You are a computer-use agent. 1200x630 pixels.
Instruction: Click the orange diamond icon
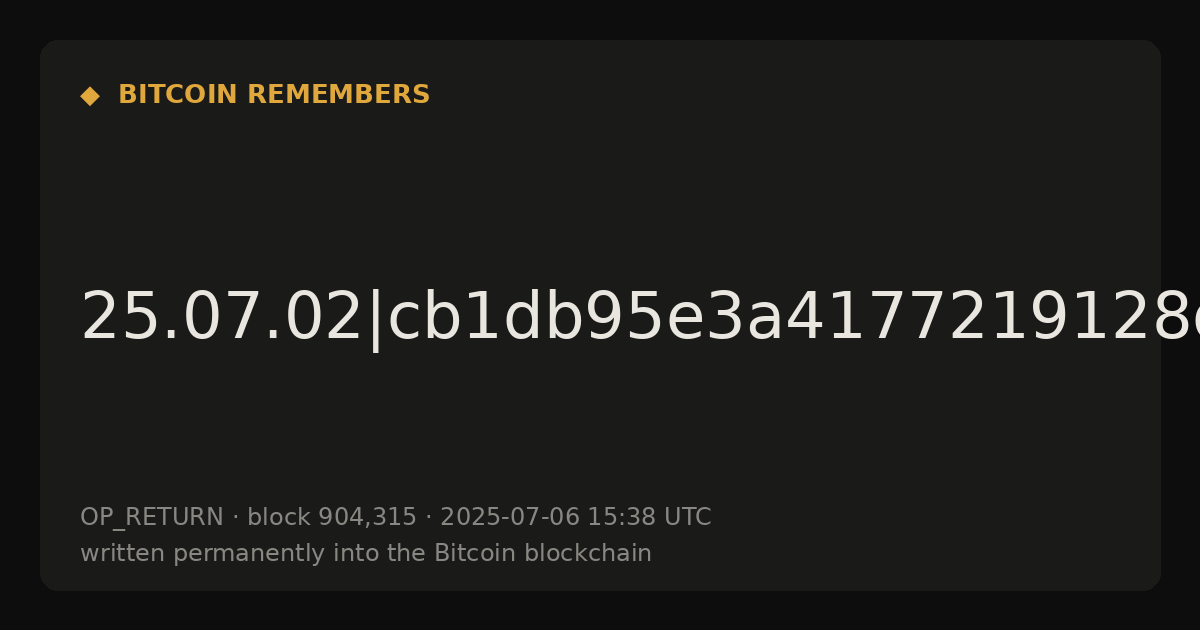(89, 96)
